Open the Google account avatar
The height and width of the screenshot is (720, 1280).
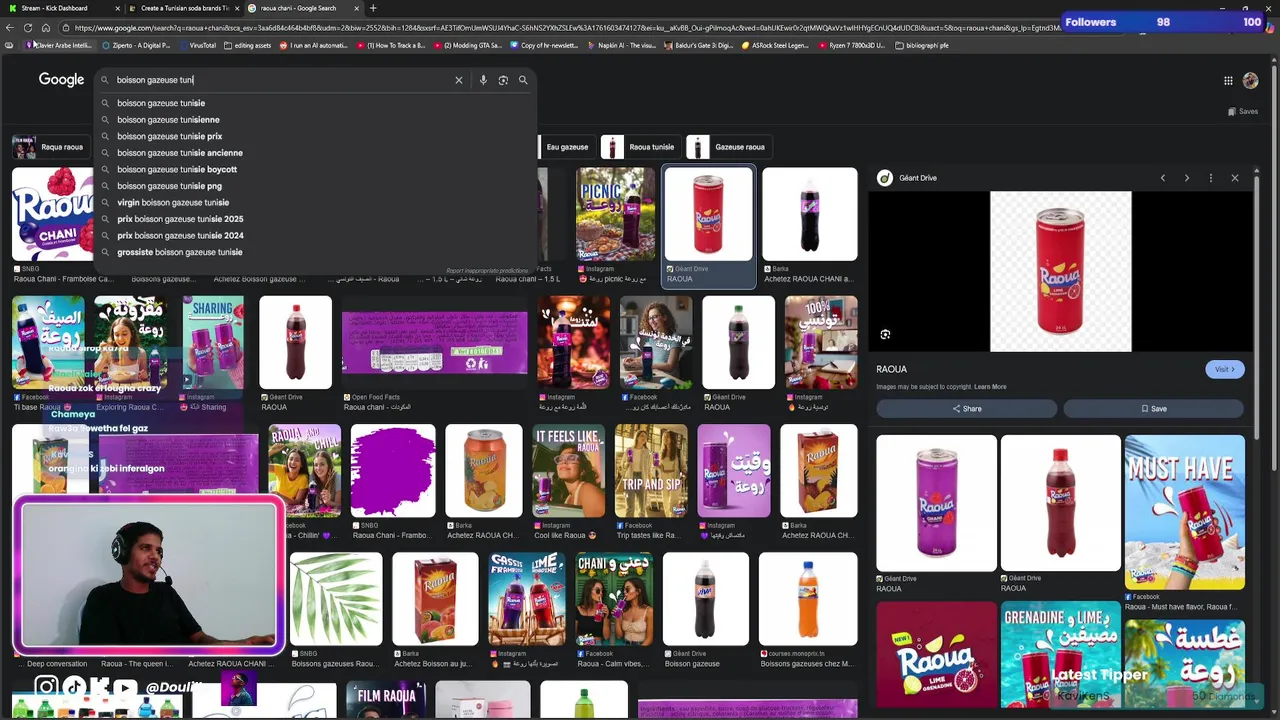(x=1250, y=81)
